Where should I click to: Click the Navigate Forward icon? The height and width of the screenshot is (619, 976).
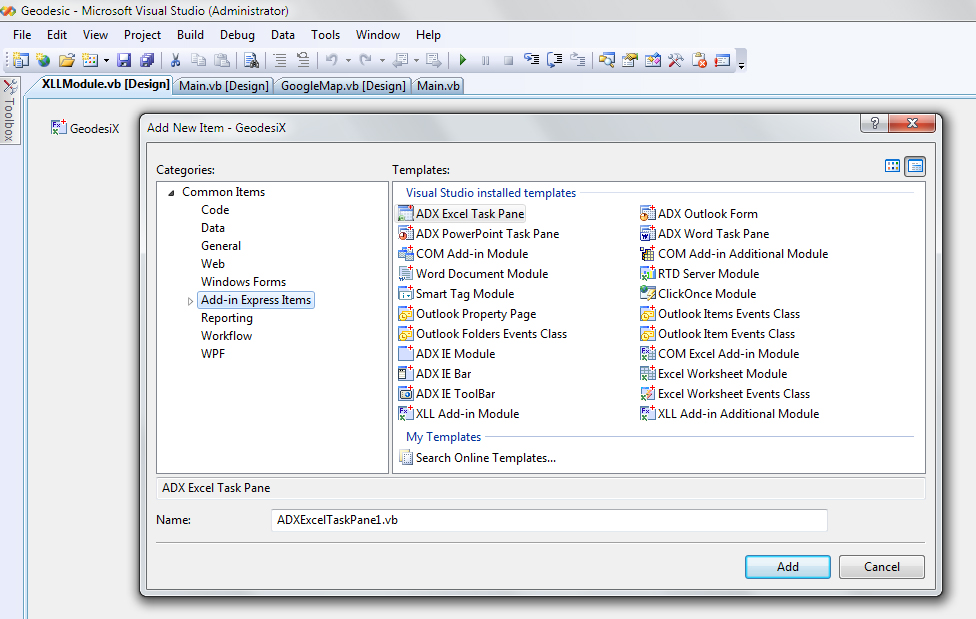pos(434,60)
